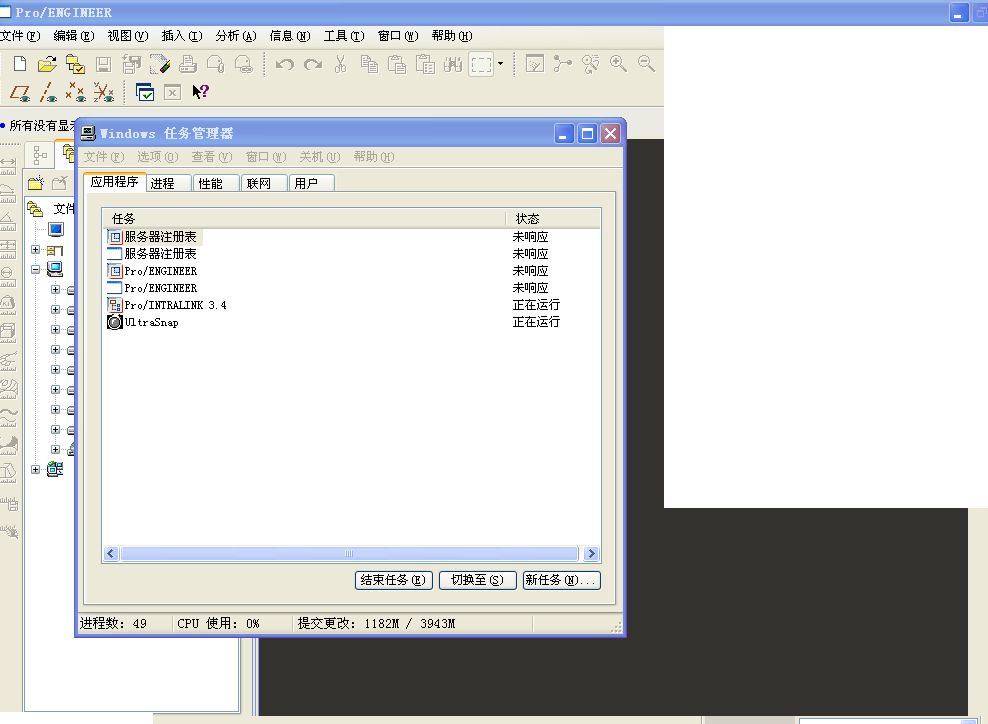988x724 pixels.
Task: Click the Repaint screen icon
Action: (534, 64)
